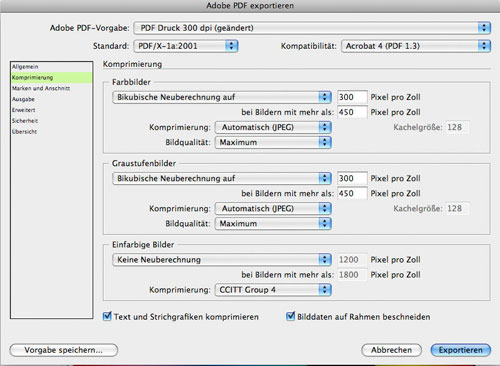Screen dimensions: 500x366
Task: Click Graustufenbilder 450 threshold resolution field
Action: [x=352, y=194]
